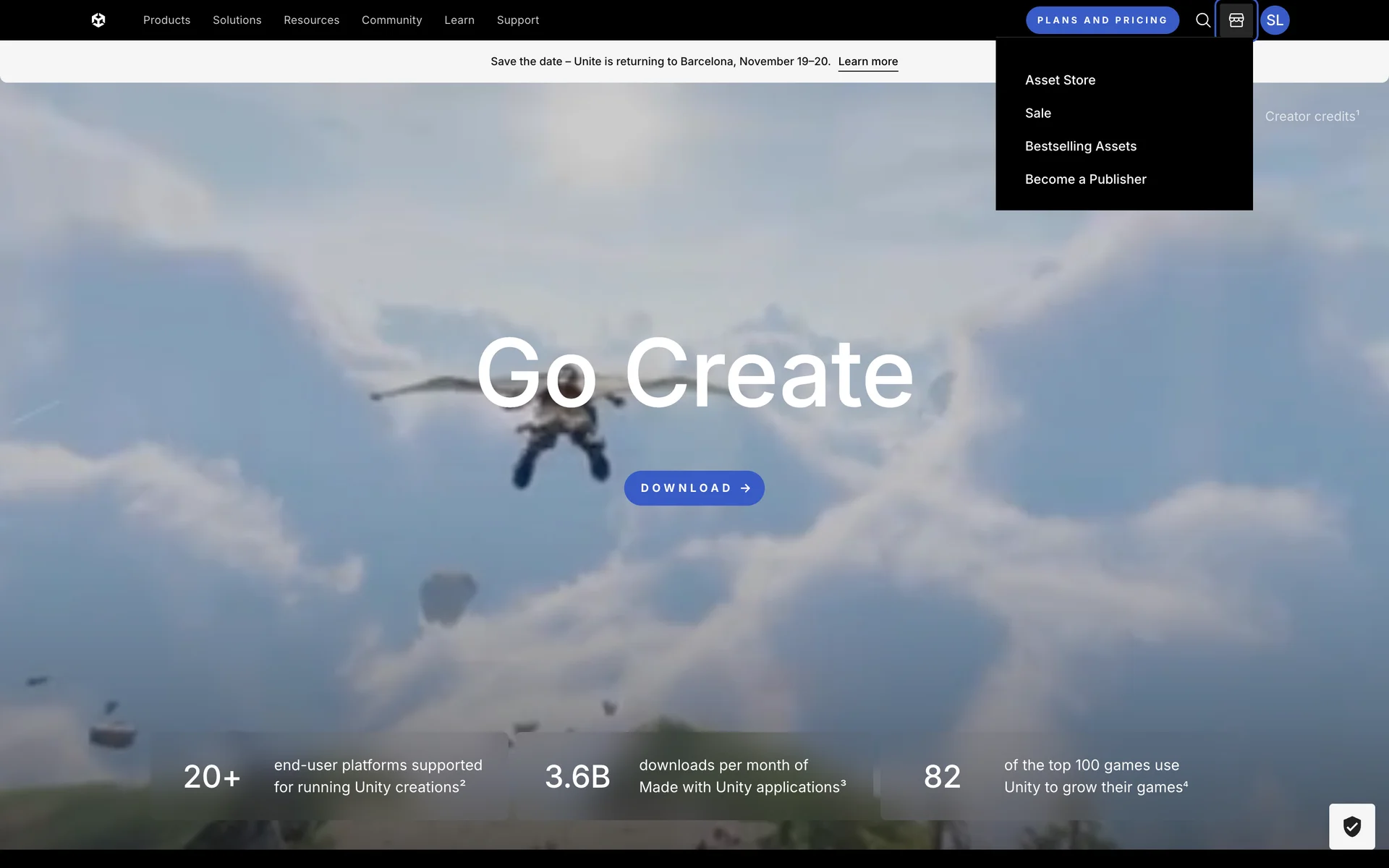Expand the Solutions navigation menu
This screenshot has width=1389, height=868.
(x=237, y=20)
